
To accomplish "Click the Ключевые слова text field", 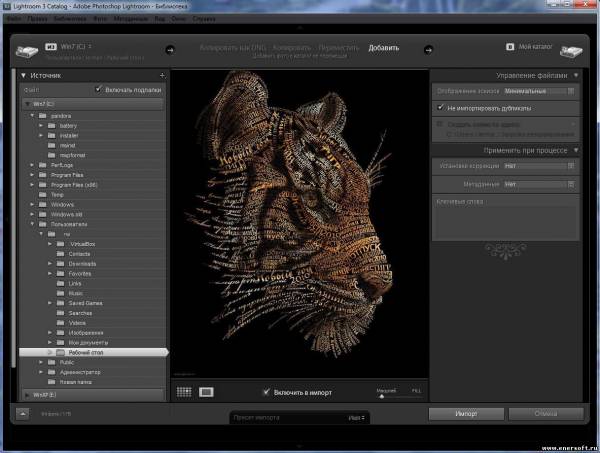I will coord(505,222).
